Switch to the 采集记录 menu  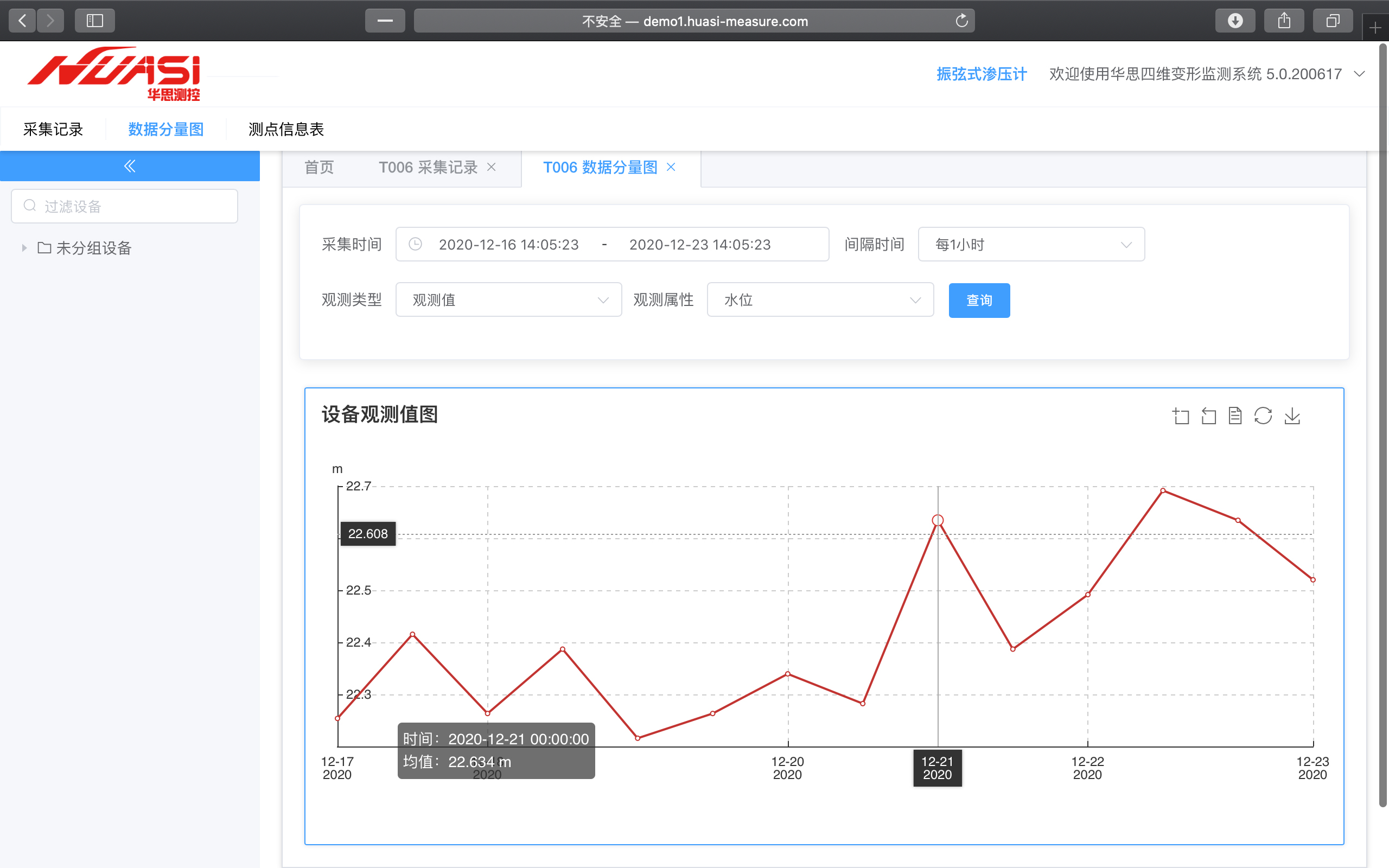click(53, 129)
